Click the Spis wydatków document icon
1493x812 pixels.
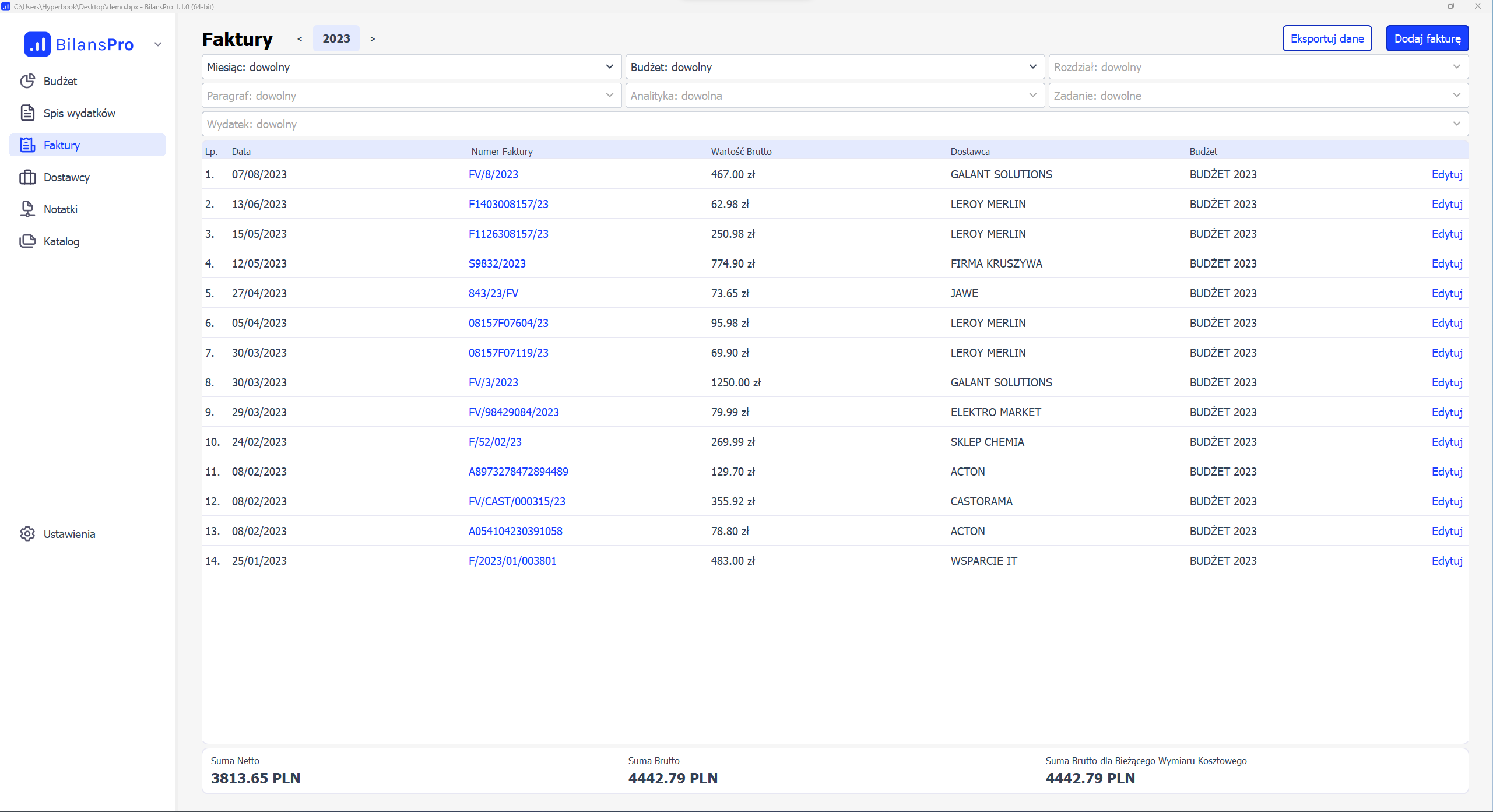[27, 113]
